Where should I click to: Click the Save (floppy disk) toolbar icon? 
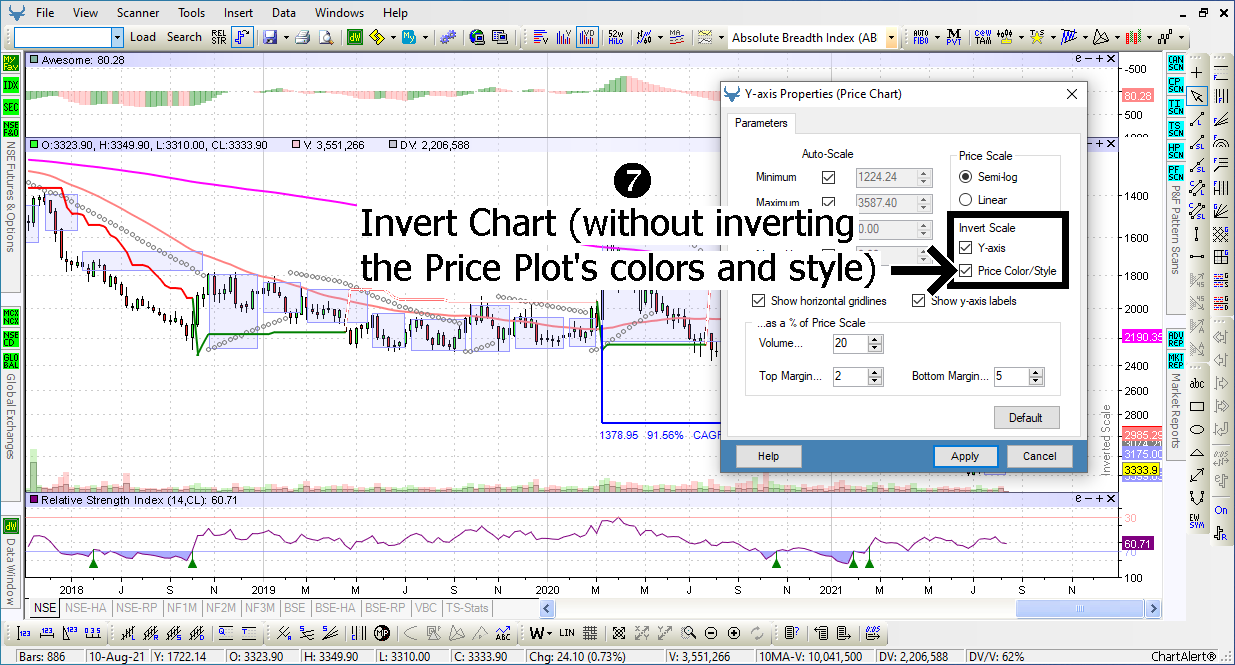269,37
